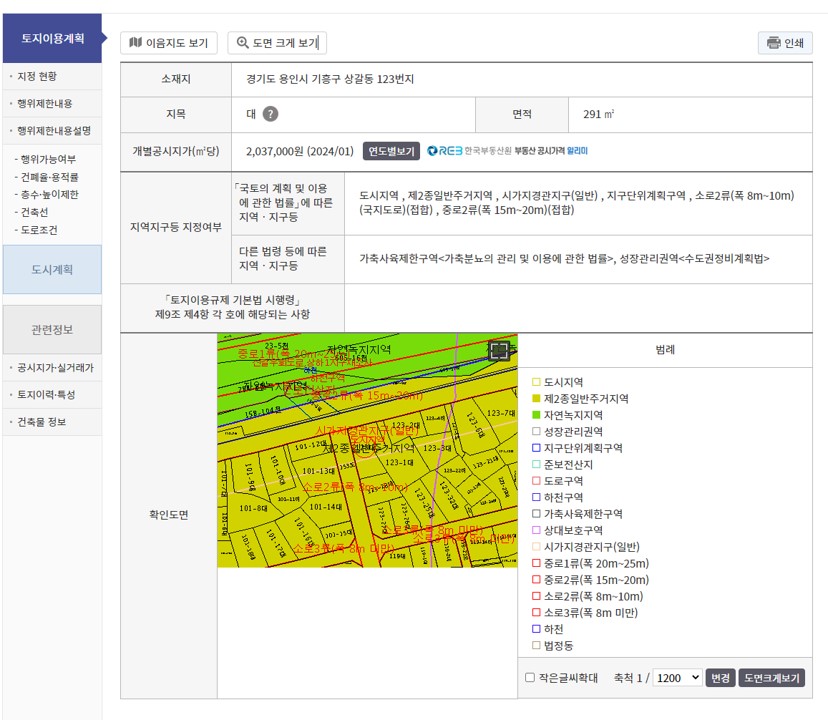The width and height of the screenshot is (828, 720).
Task: Click the address 경기도 용인시 기흥구 상갈동 123번지
Action: pos(330,79)
